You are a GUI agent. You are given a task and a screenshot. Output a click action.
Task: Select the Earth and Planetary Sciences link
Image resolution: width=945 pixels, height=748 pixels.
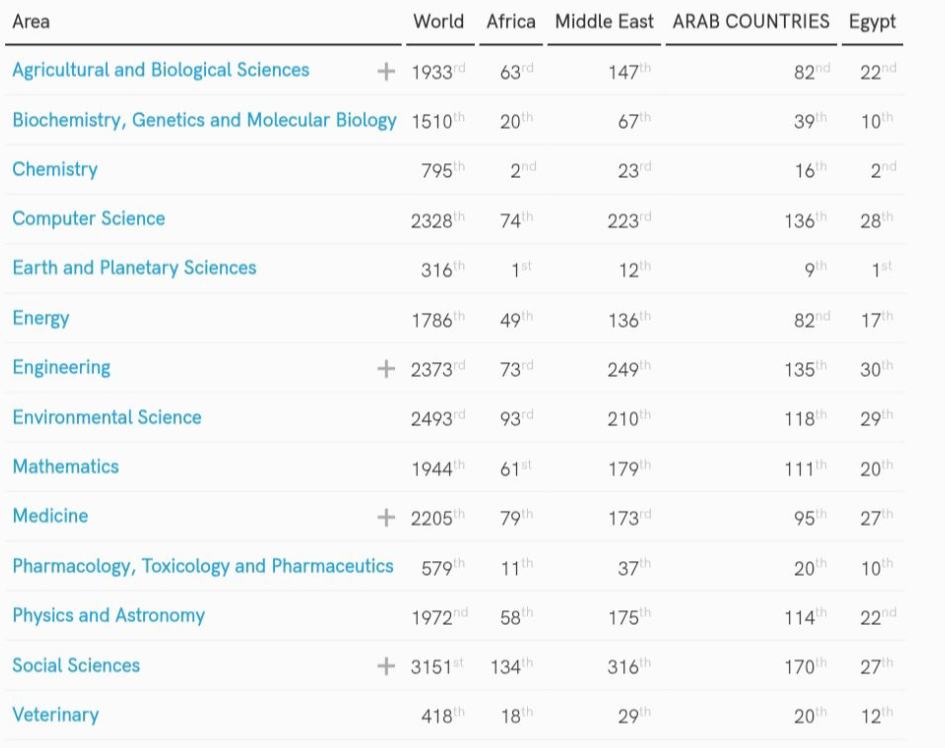134,268
